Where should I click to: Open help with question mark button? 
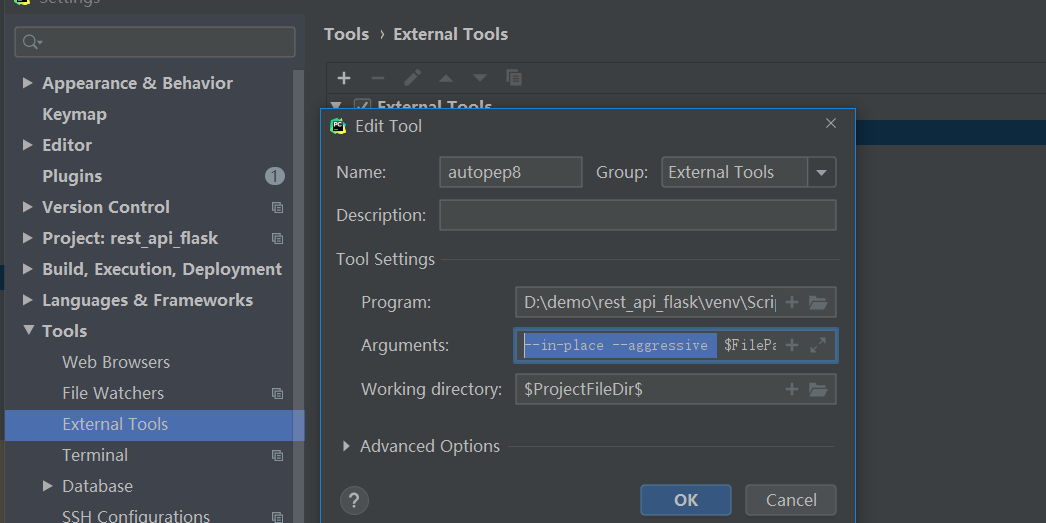(x=354, y=500)
